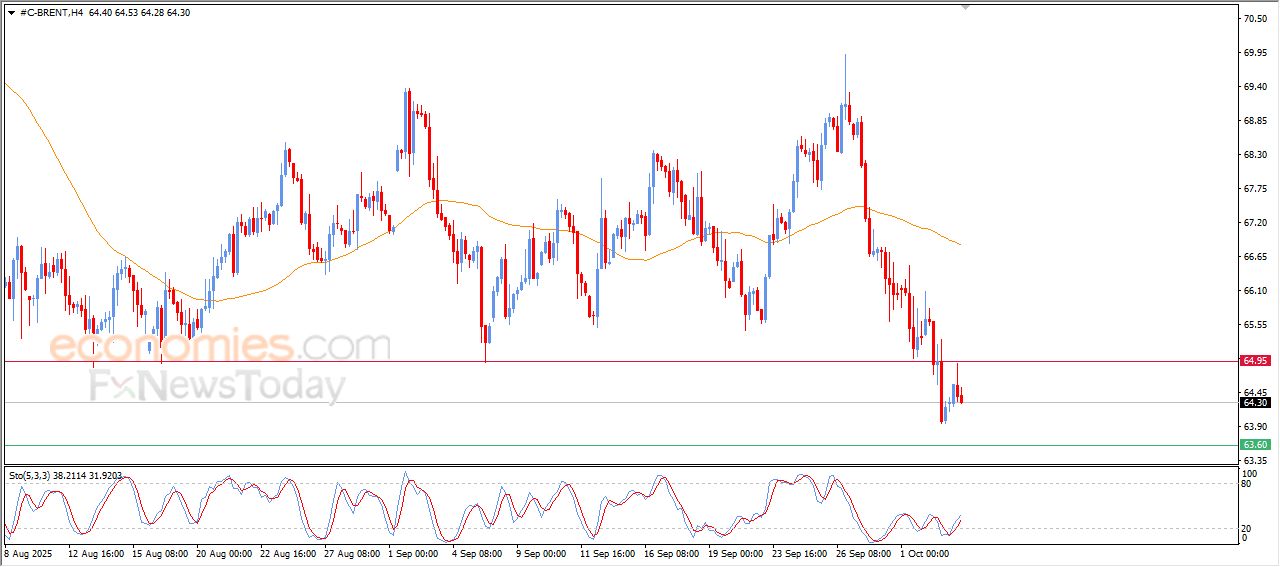Click the 67.20 value on price axis
Image resolution: width=1280 pixels, height=567 pixels.
pyautogui.click(x=1254, y=223)
